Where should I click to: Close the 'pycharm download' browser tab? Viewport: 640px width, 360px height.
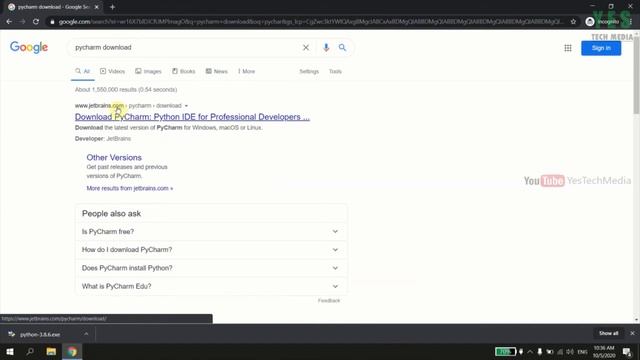tap(97, 7)
